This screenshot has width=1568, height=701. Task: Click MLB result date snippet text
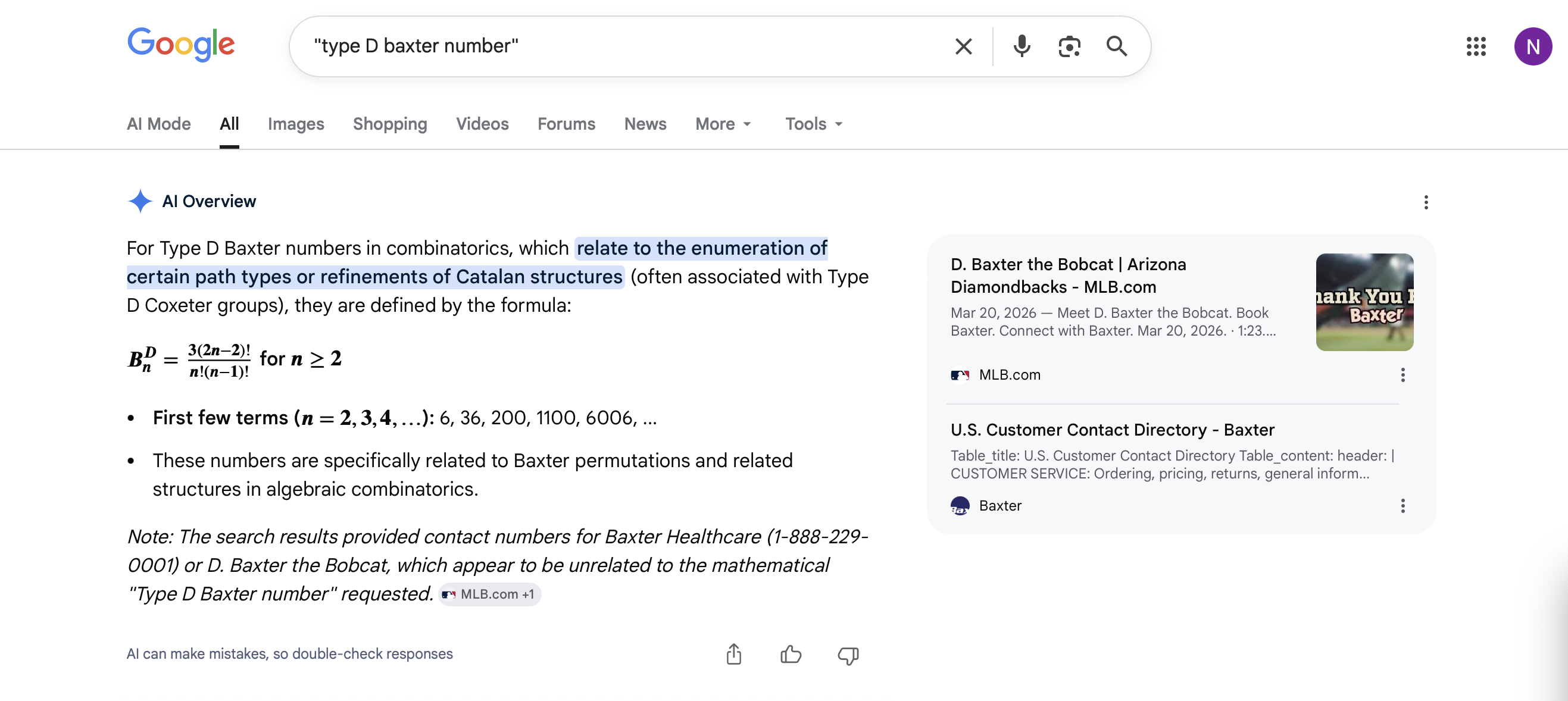[x=1113, y=322]
